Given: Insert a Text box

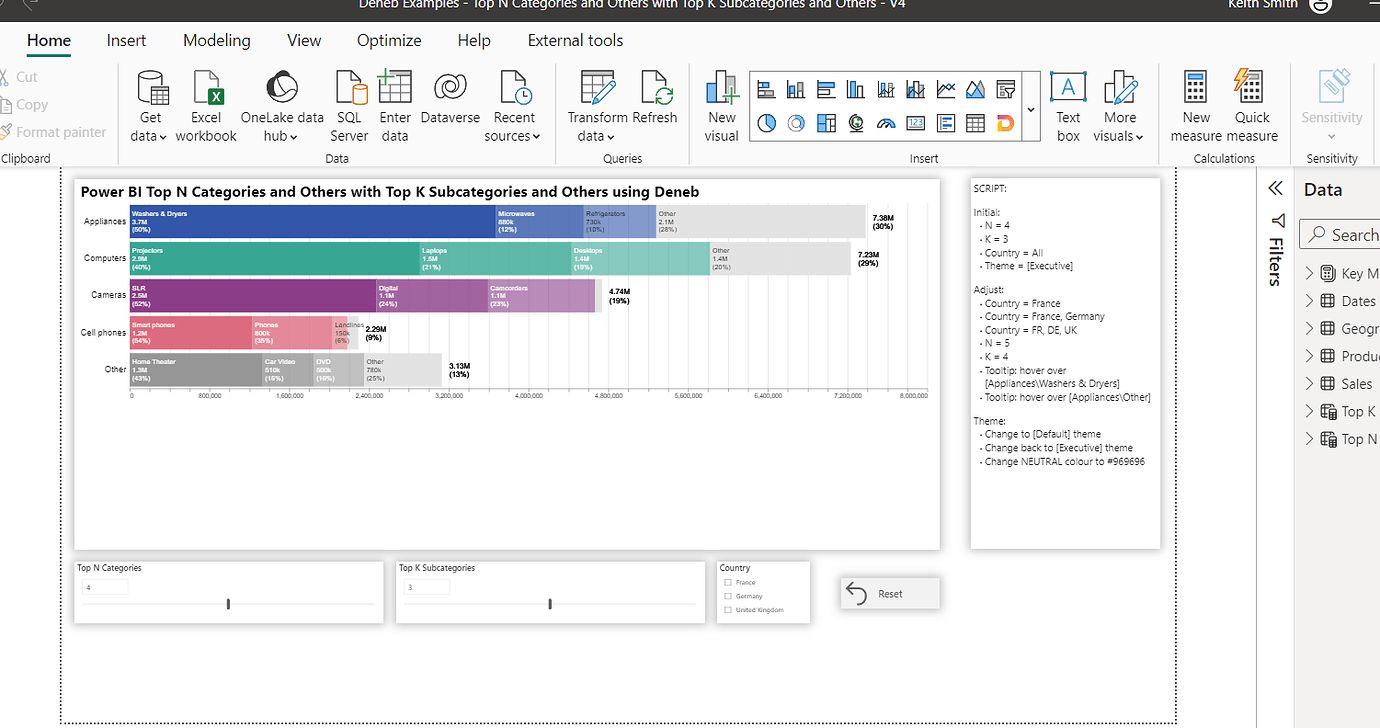Looking at the screenshot, I should [1068, 89].
